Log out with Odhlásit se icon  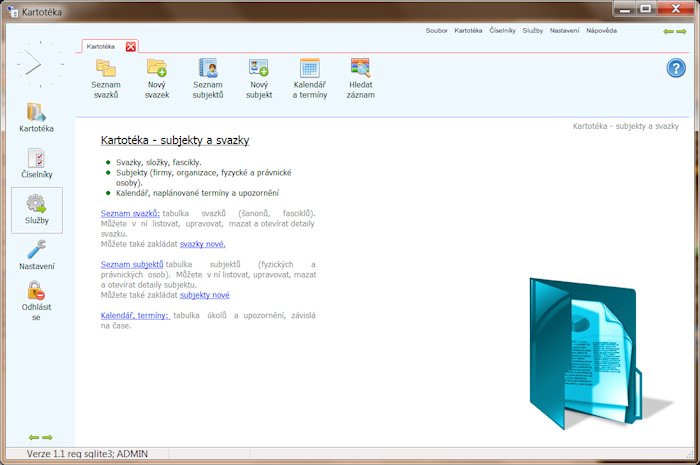tap(36, 300)
